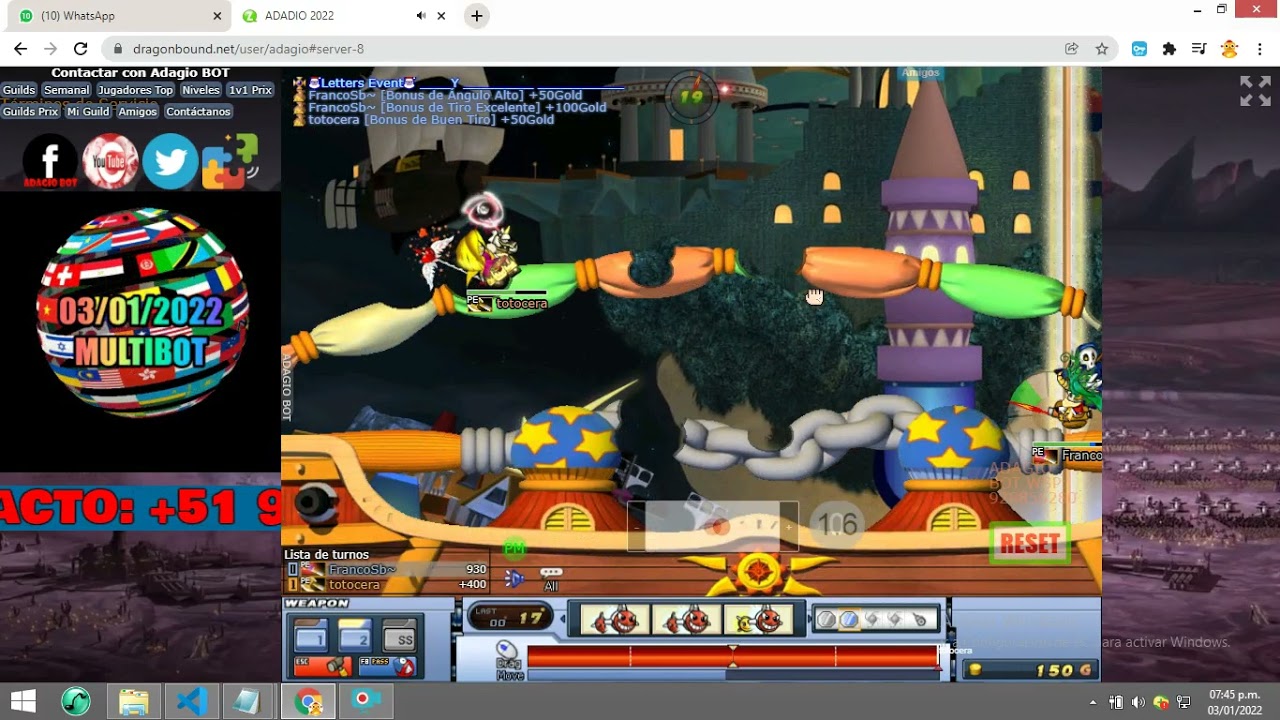1280x720 pixels.
Task: Mute the ADADIO 2022 tab audio icon
Action: 421,16
